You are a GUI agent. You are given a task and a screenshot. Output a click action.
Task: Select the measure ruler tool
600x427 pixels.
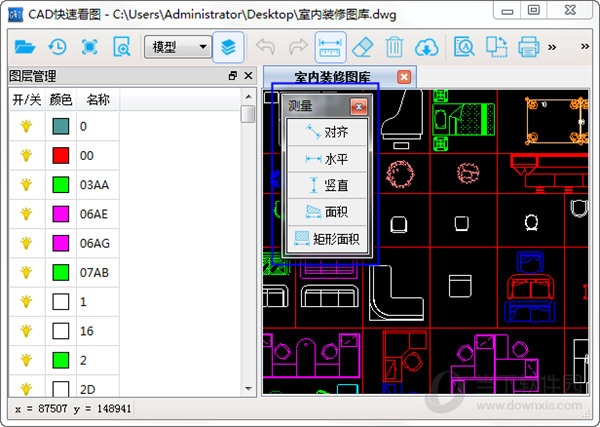330,47
